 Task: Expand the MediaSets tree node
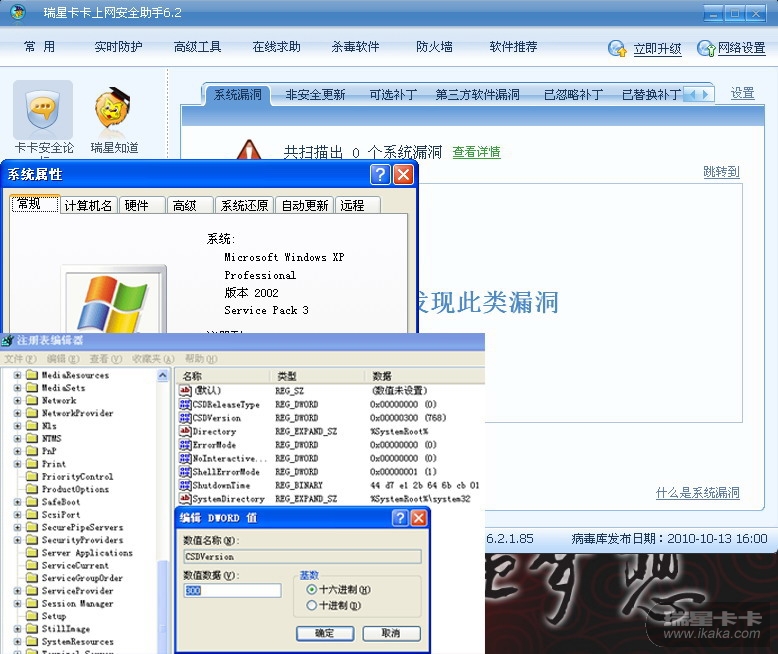point(17,388)
